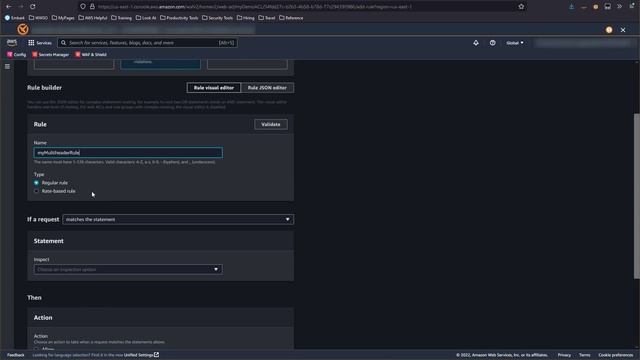Open the browser downloads icon
The image size is (640, 360).
point(571,7)
